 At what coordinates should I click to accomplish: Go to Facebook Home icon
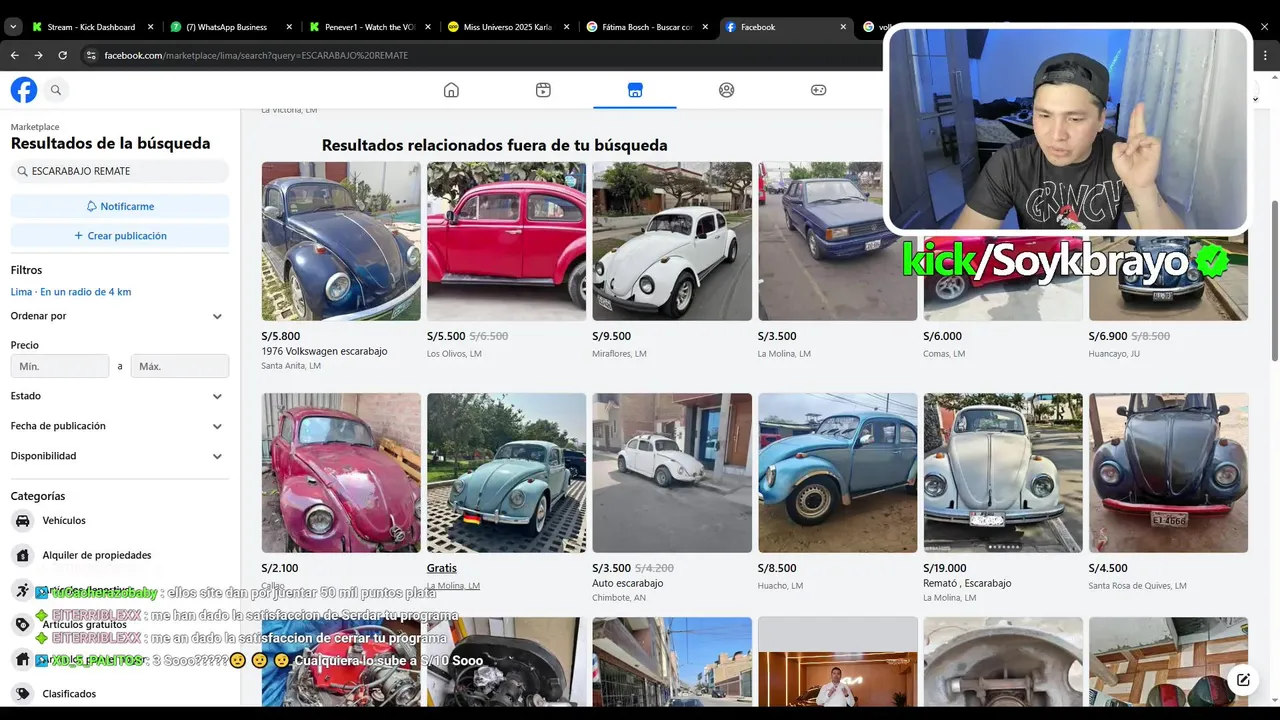451,90
